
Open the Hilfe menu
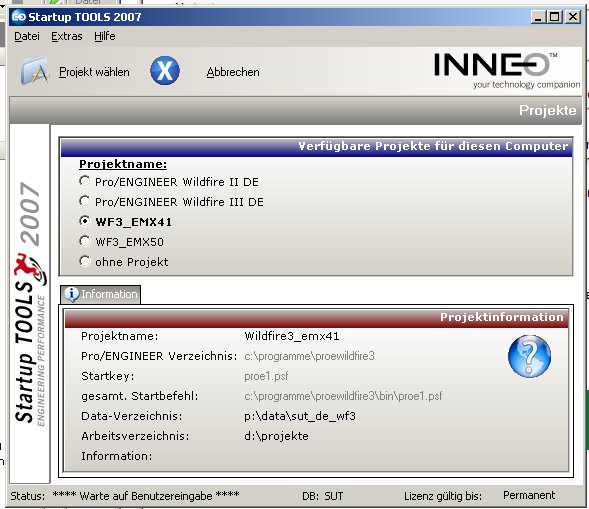click(105, 36)
